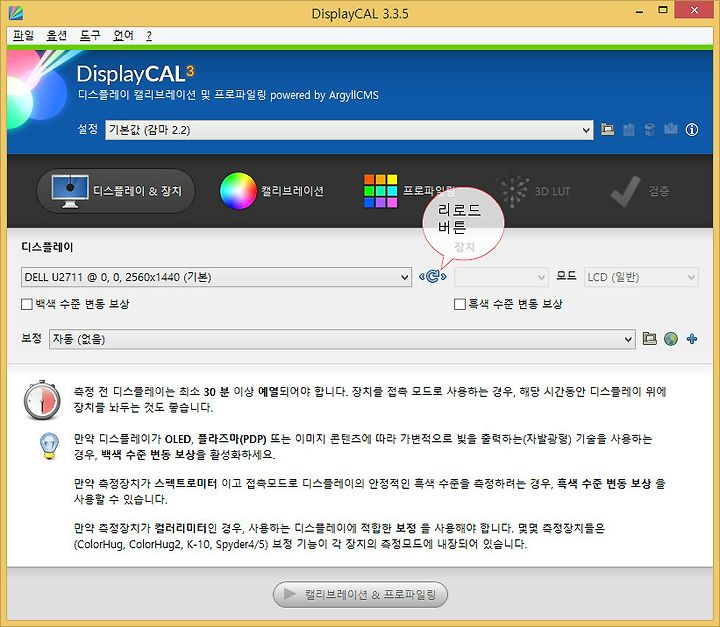This screenshot has width=720, height=627.
Task: Click the 캘리브레이션 & 프로파일링 start button
Action: (x=360, y=594)
